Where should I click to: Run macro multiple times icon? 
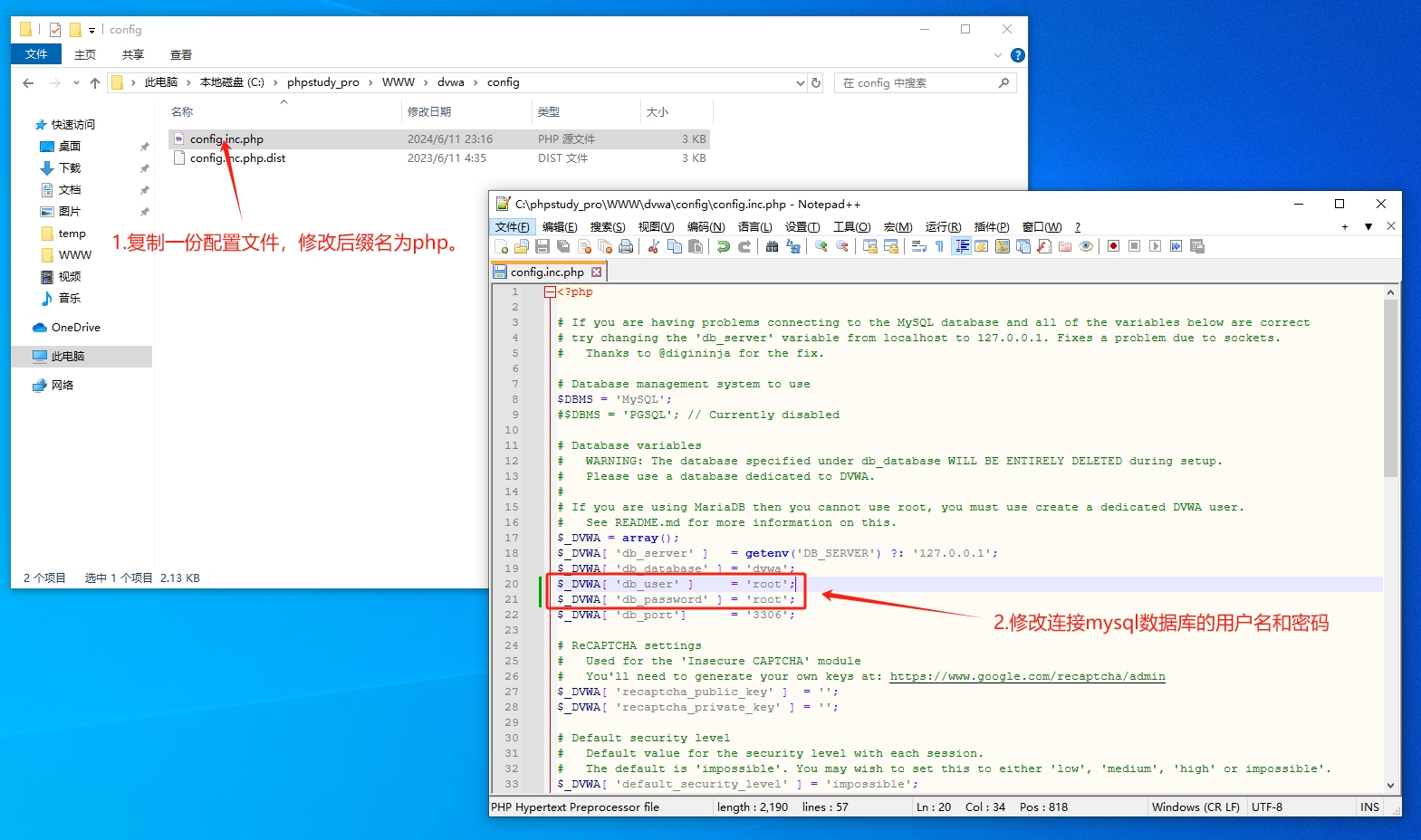click(x=1176, y=246)
